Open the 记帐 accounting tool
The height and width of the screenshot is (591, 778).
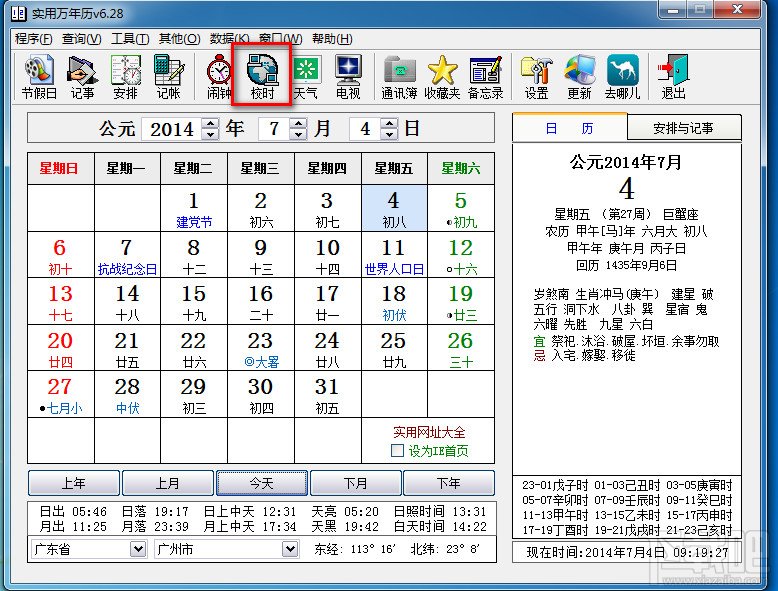168,77
